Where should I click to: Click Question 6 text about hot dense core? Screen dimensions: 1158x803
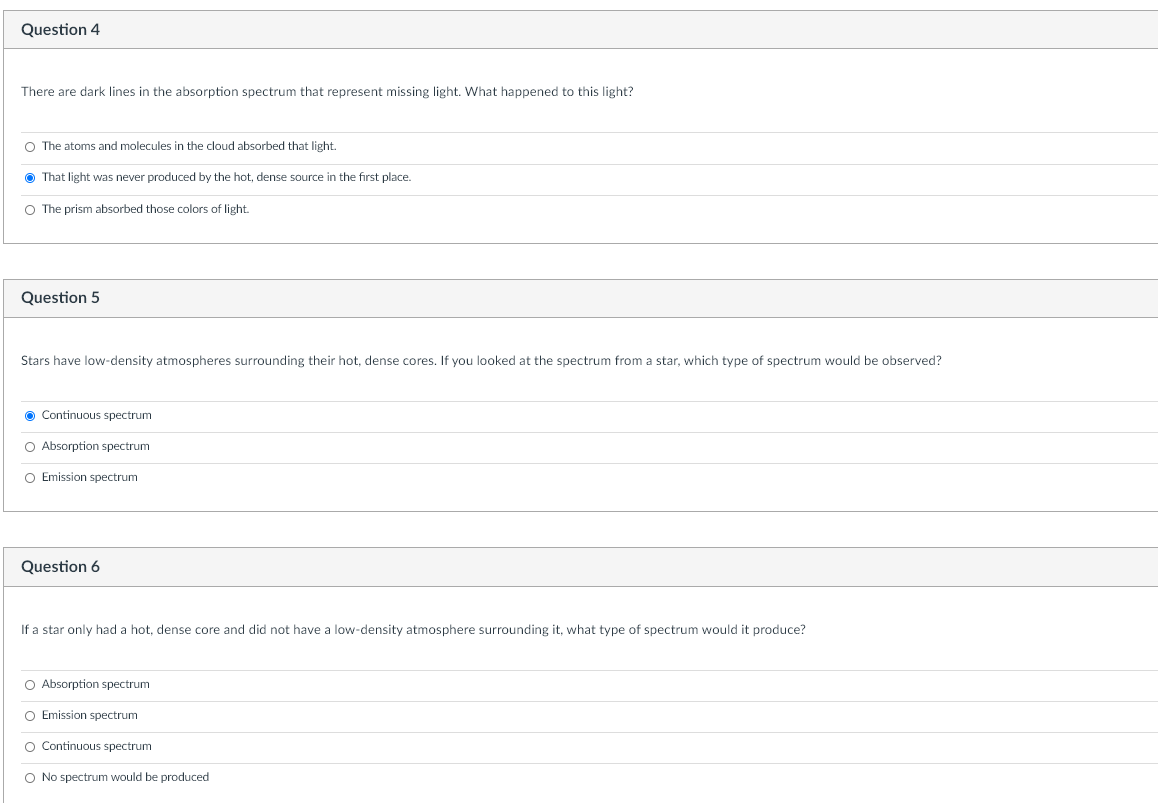pyautogui.click(x=413, y=629)
